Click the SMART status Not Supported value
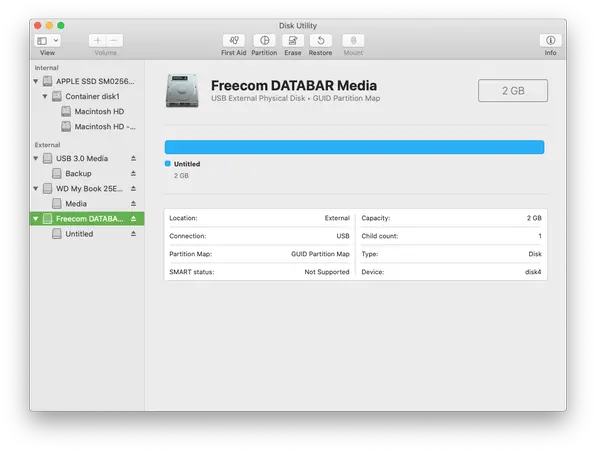Screen dimensions: 595x450 (x=327, y=272)
